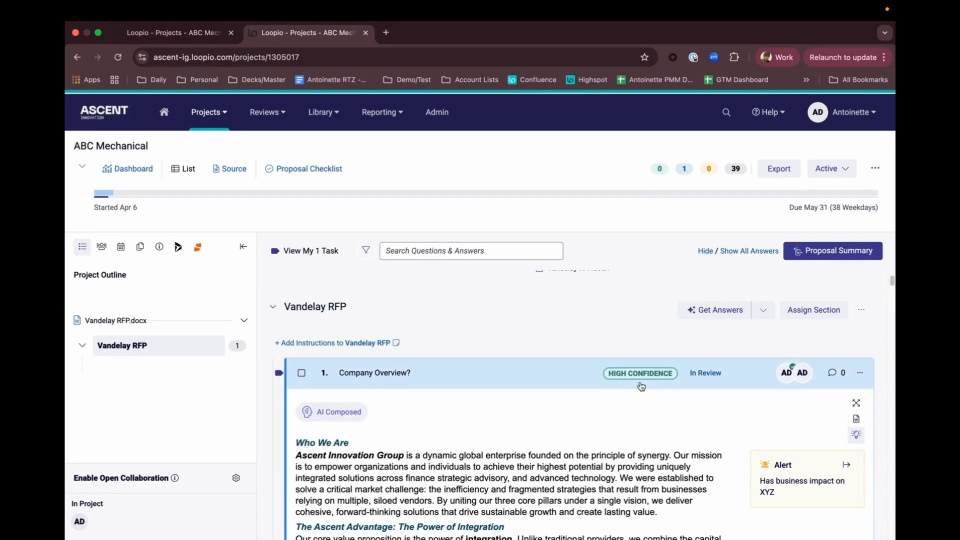This screenshot has width=960, height=540.
Task: Open the copy documents sidebar icon
Action: pyautogui.click(x=140, y=247)
